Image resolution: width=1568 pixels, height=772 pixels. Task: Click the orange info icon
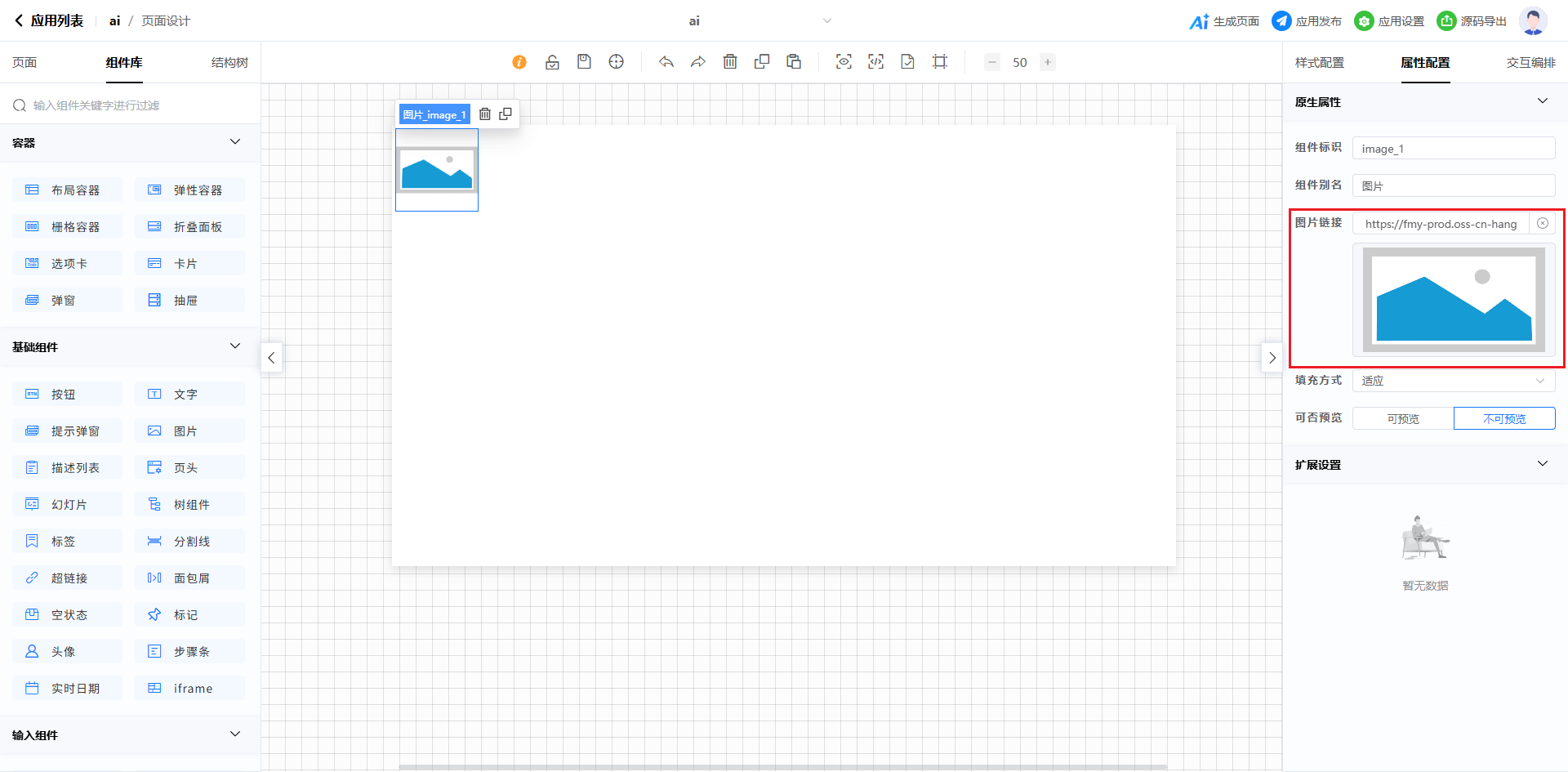(x=519, y=62)
